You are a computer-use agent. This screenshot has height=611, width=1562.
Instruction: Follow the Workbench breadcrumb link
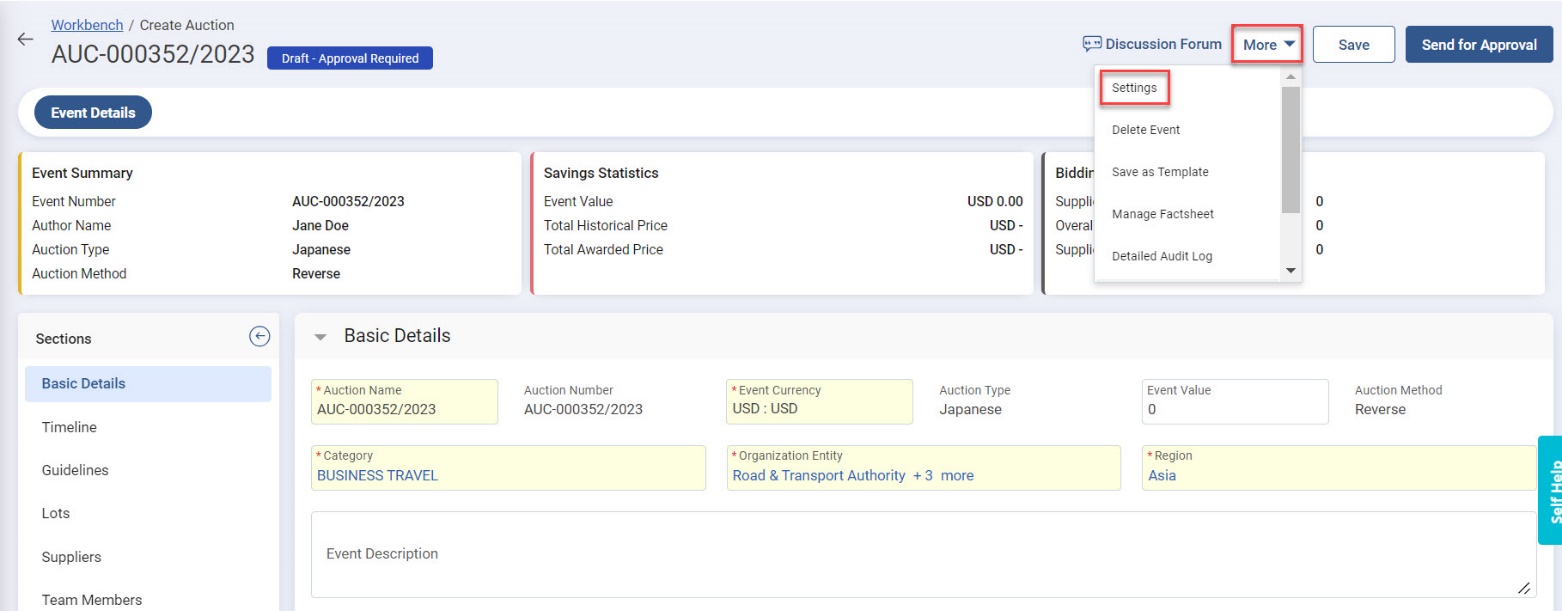coord(87,24)
